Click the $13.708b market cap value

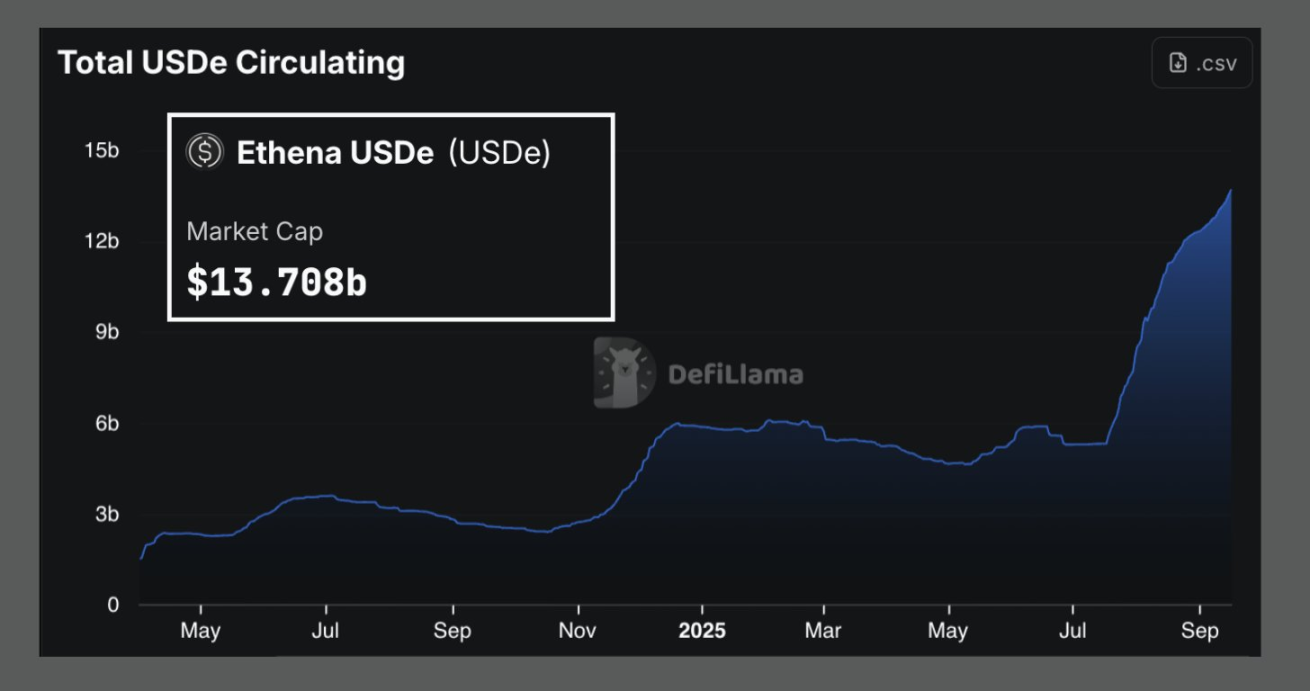point(277,283)
